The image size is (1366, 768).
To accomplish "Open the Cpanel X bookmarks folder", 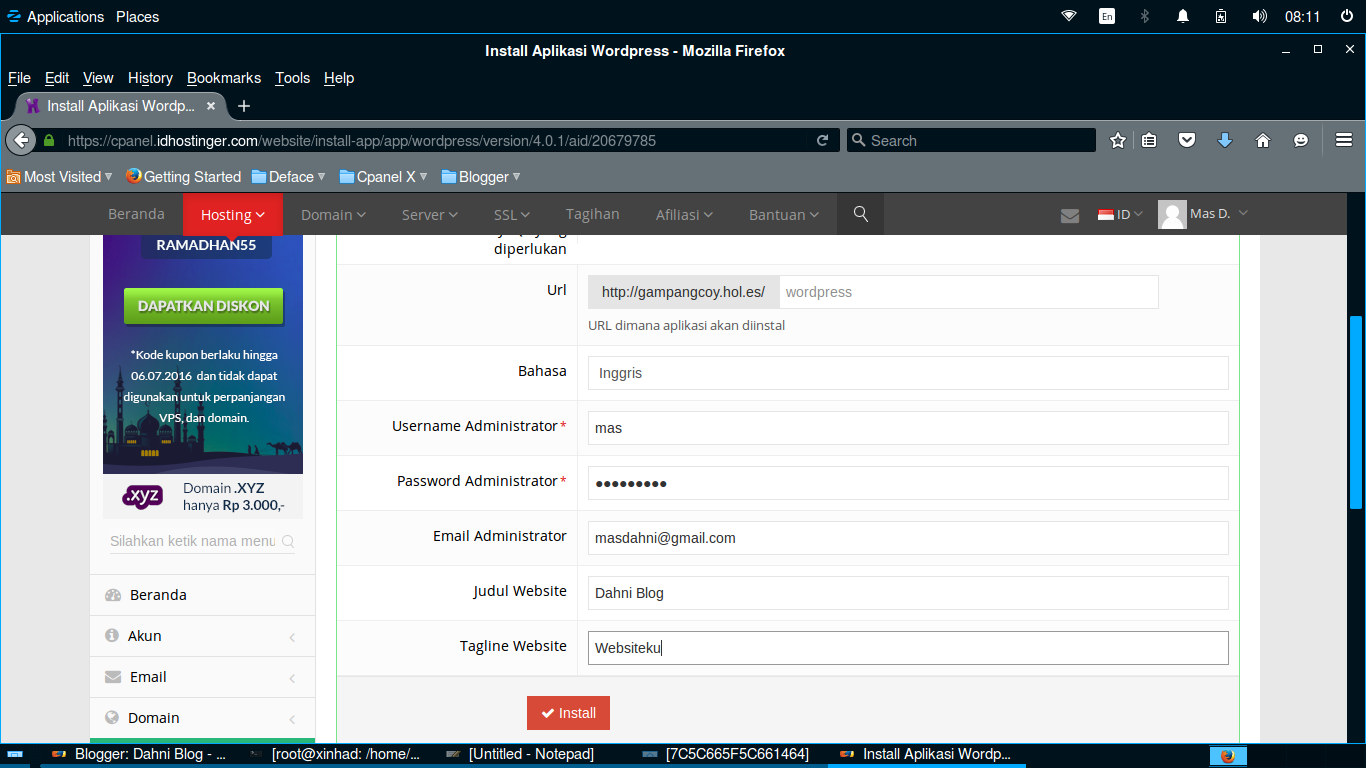I will click(x=384, y=177).
